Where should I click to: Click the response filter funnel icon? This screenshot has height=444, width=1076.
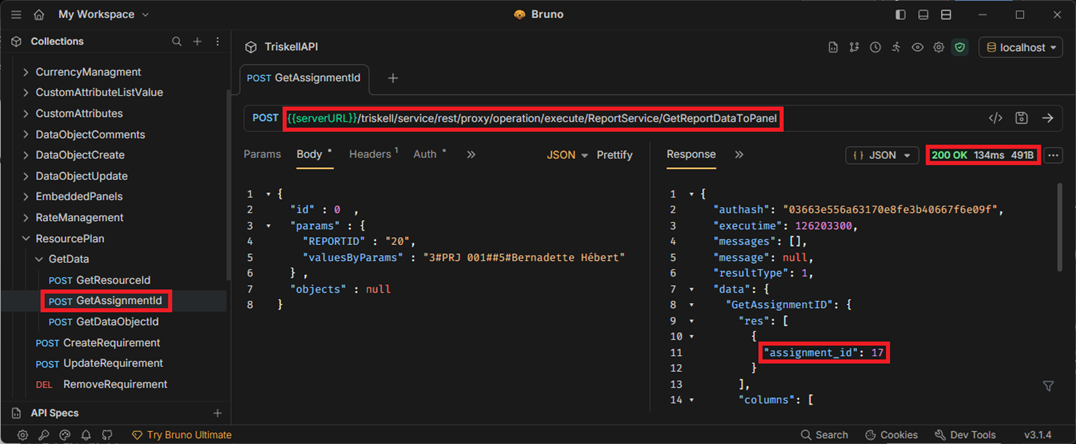point(1048,386)
